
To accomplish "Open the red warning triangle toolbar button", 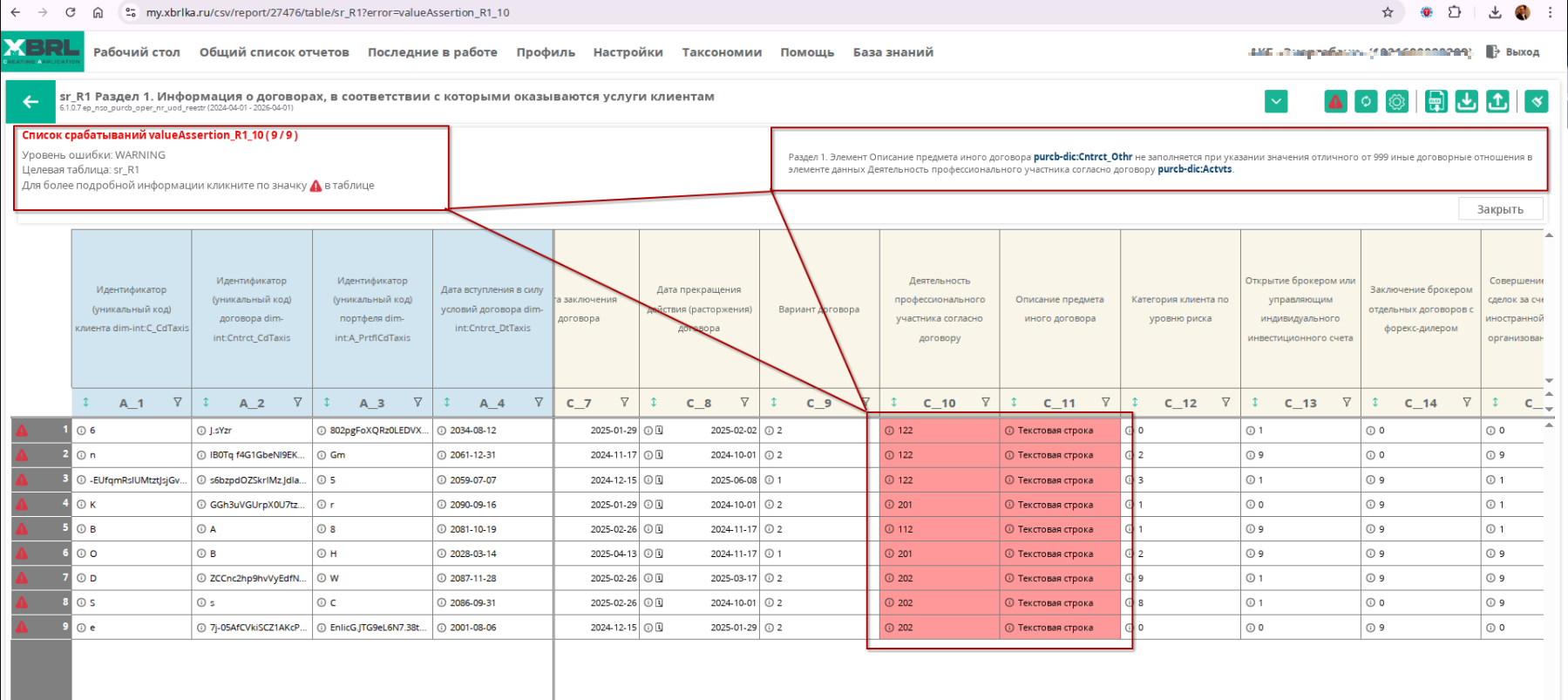I will point(1335,102).
